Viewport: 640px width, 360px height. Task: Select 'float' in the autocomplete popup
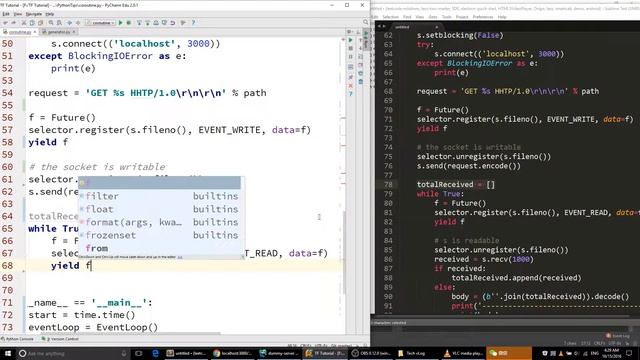pos(160,209)
